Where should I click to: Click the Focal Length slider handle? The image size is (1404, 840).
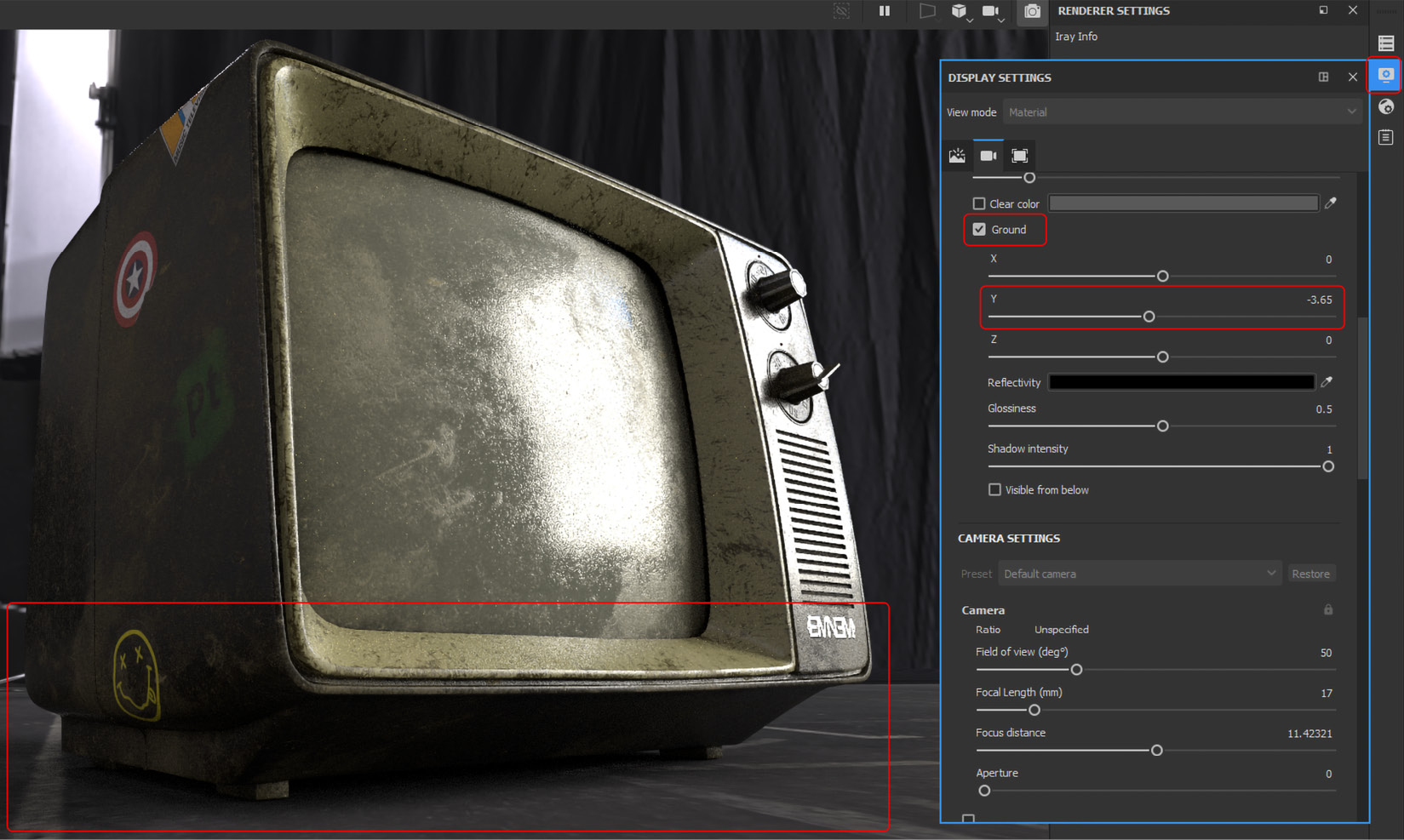(1034, 710)
